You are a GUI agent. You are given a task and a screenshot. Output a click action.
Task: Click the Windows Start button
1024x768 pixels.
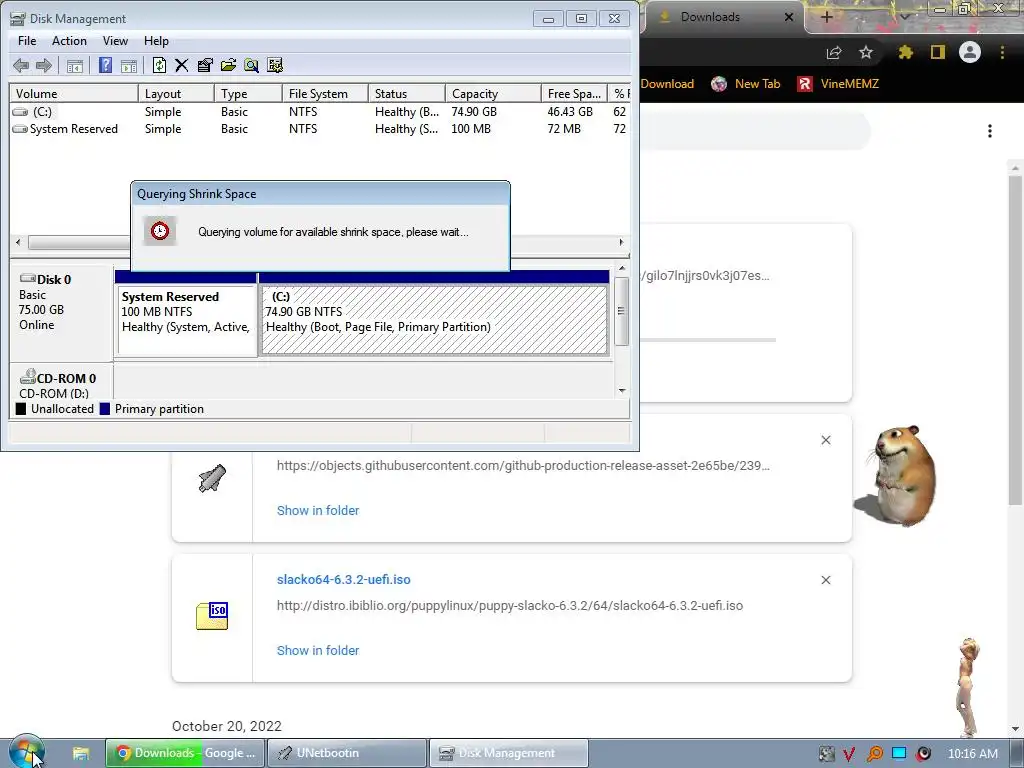(x=26, y=752)
